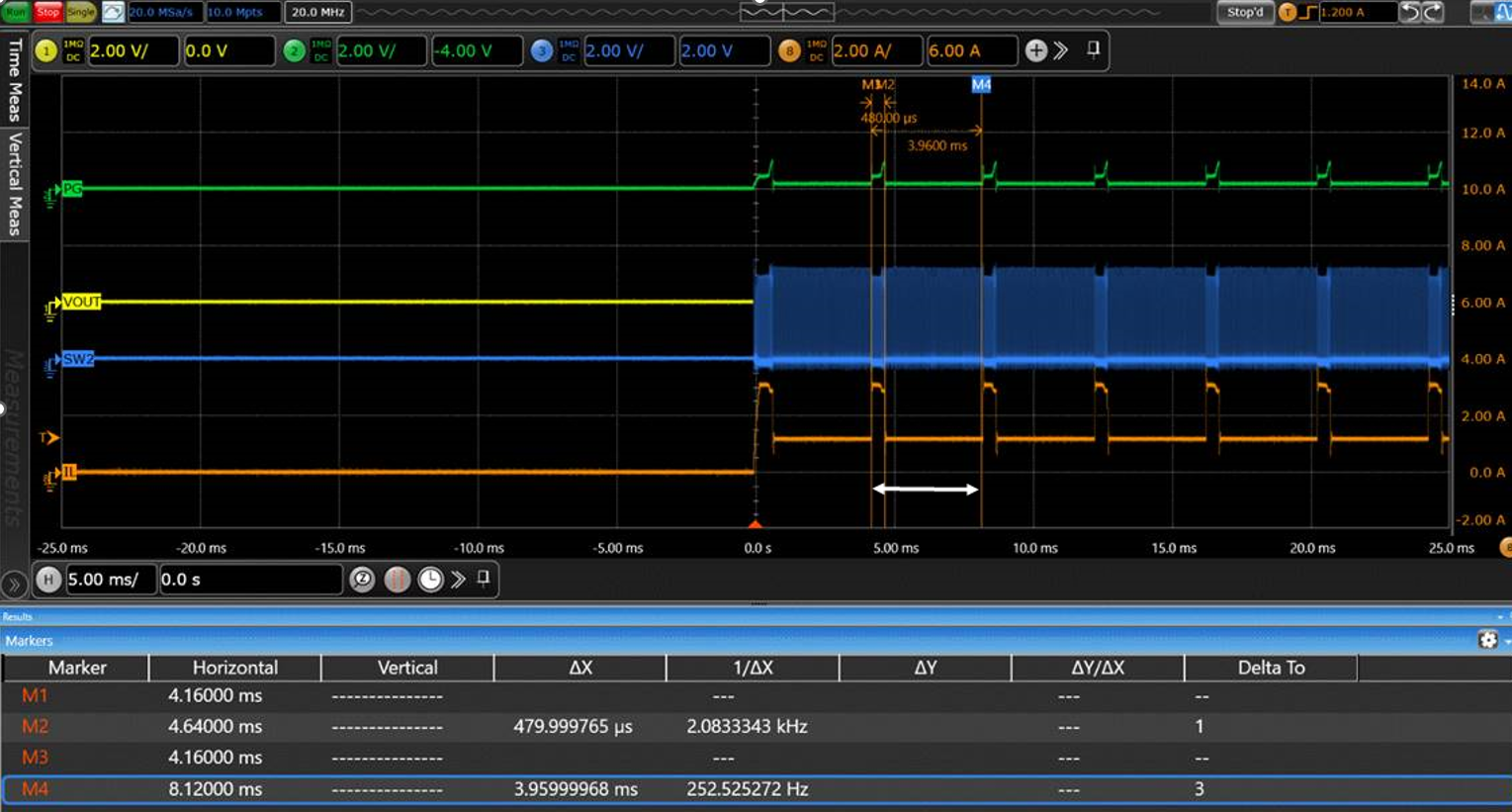The image size is (1512, 812).
Task: Toggle channel 2 green button
Action: click(x=294, y=50)
